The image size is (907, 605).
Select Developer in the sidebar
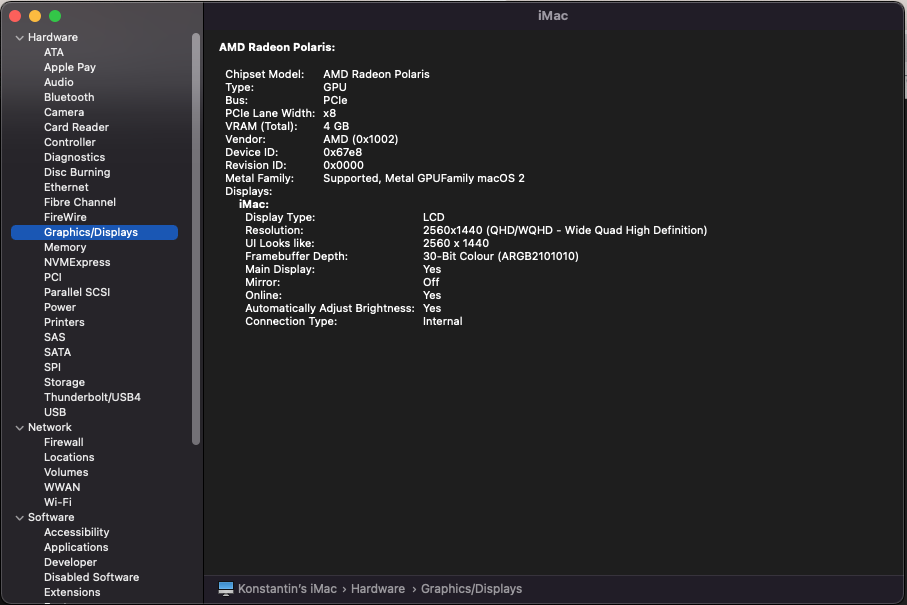[70, 563]
